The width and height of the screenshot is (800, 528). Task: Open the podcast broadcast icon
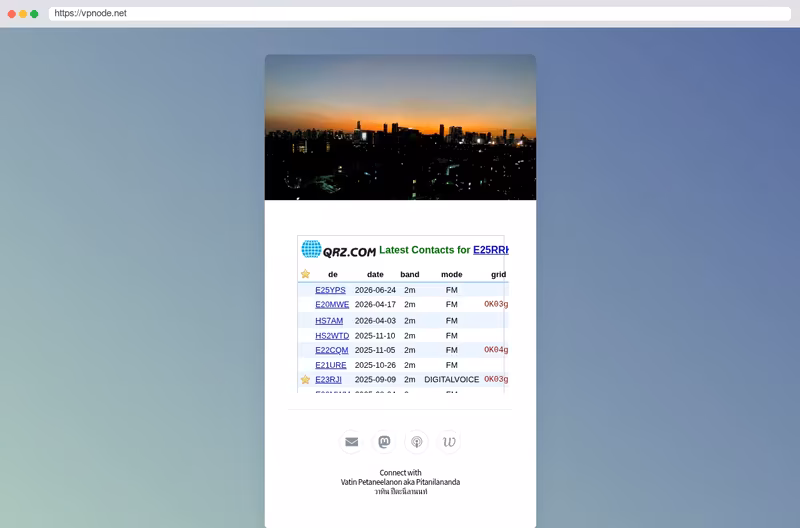coord(417,442)
